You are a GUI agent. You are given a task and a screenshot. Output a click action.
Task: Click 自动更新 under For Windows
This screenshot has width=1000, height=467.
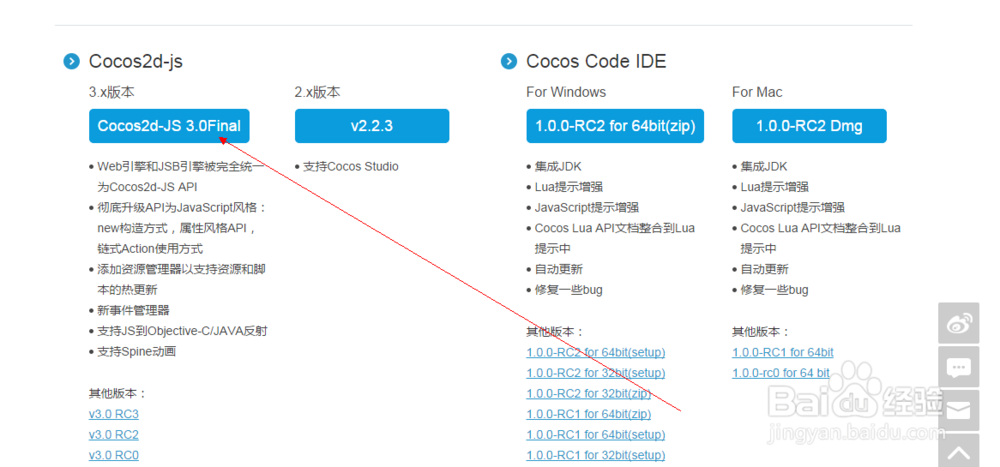click(x=558, y=269)
